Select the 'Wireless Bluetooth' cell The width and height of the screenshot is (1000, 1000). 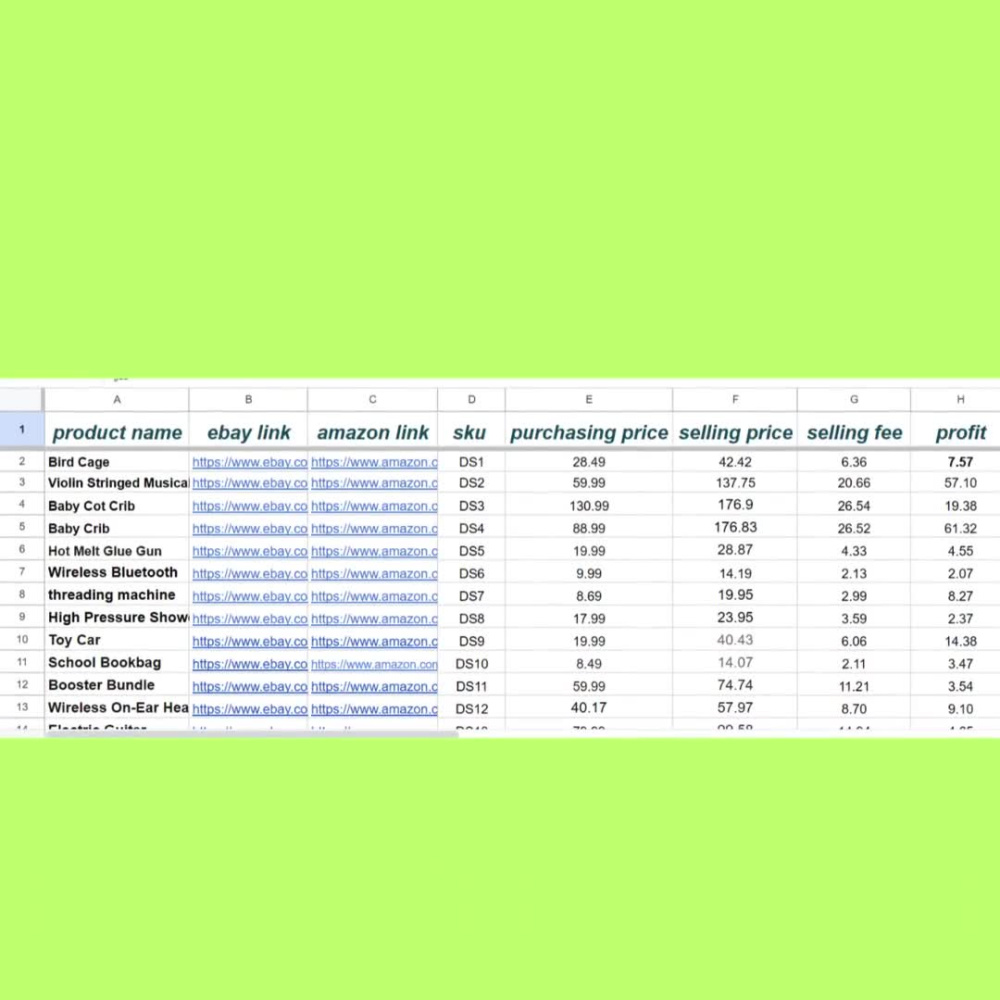[117, 572]
